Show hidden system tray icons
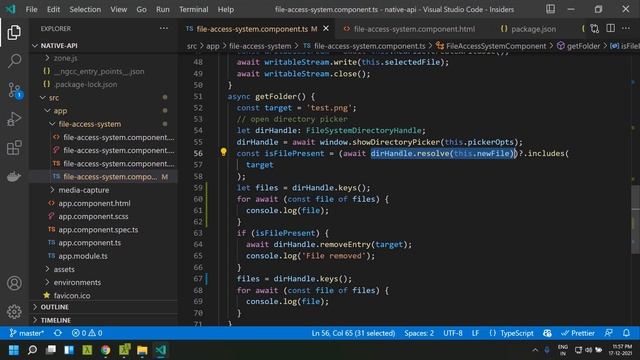Viewport: 640px width, 360px height. tap(535, 350)
